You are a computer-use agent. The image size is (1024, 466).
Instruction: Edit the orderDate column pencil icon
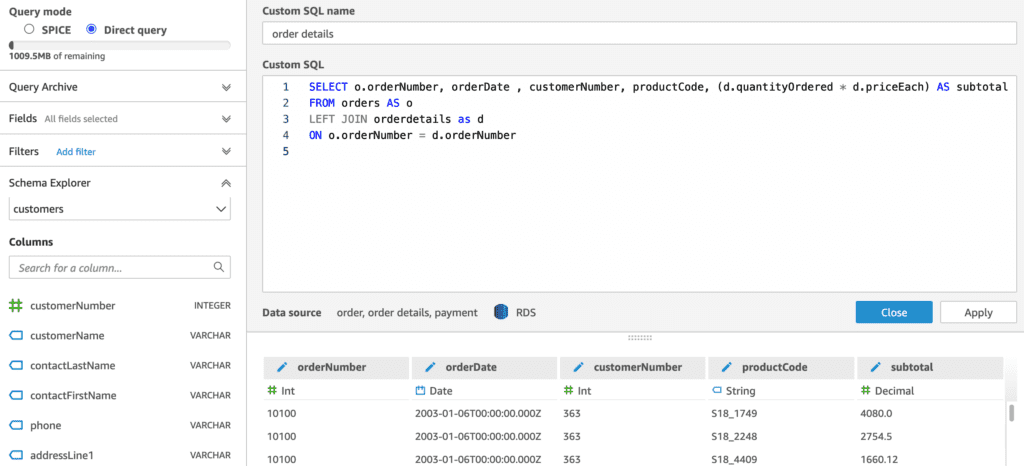(x=430, y=367)
